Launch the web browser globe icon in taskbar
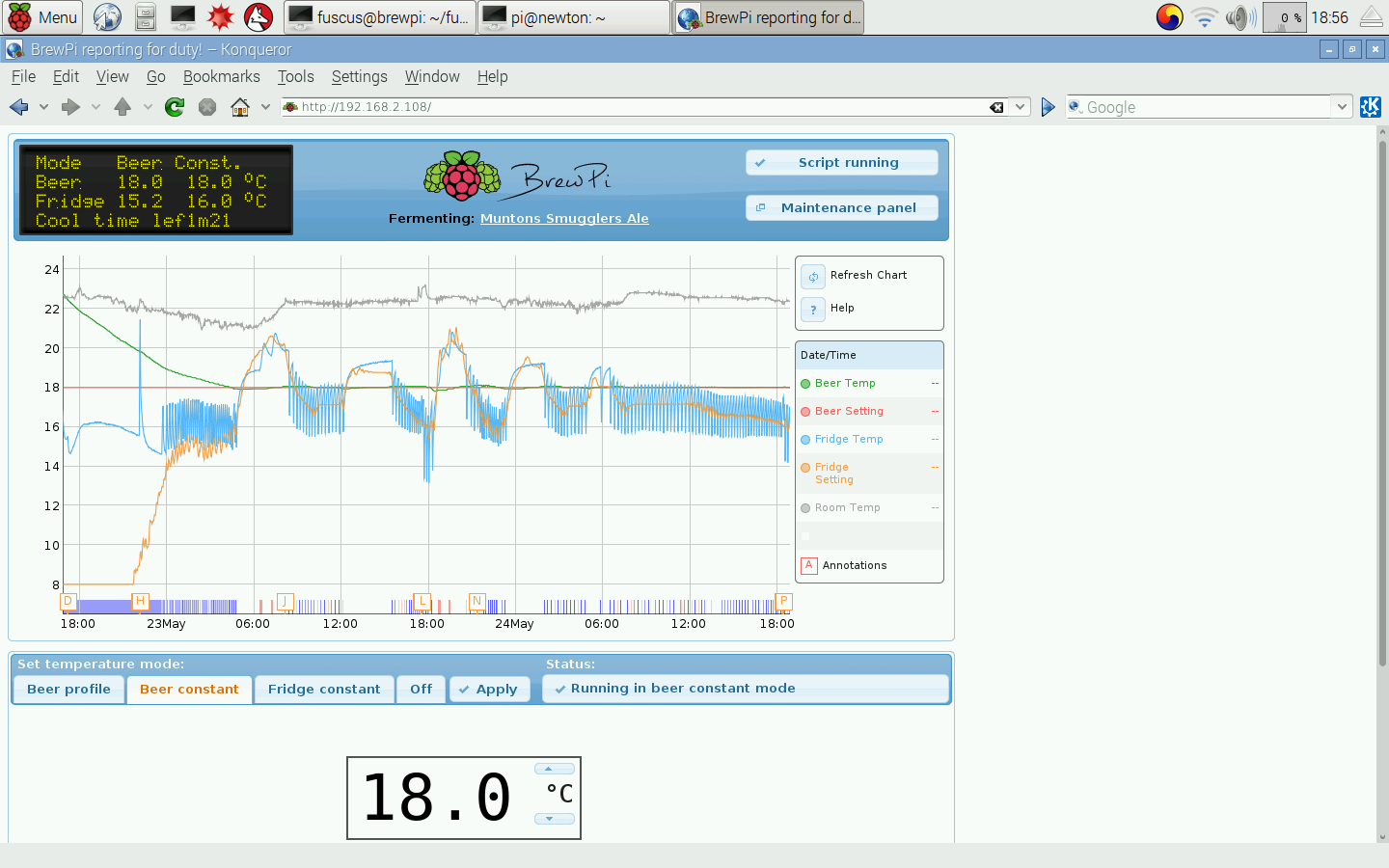The width and height of the screenshot is (1389, 868). click(107, 17)
